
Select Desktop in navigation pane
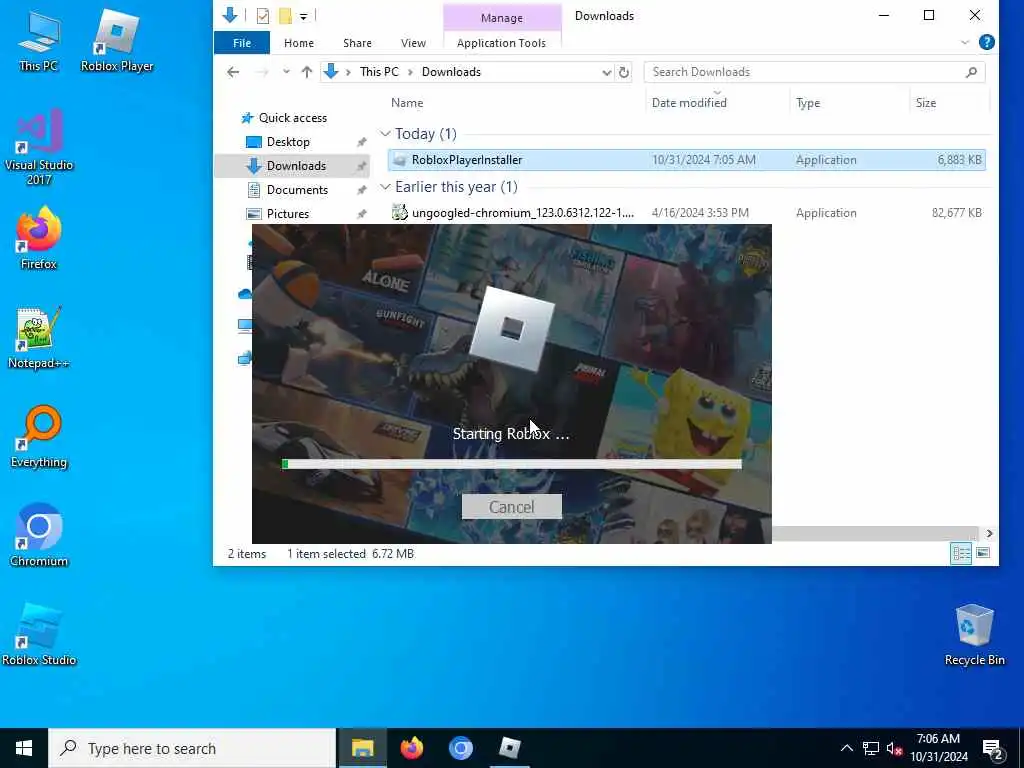click(x=287, y=142)
